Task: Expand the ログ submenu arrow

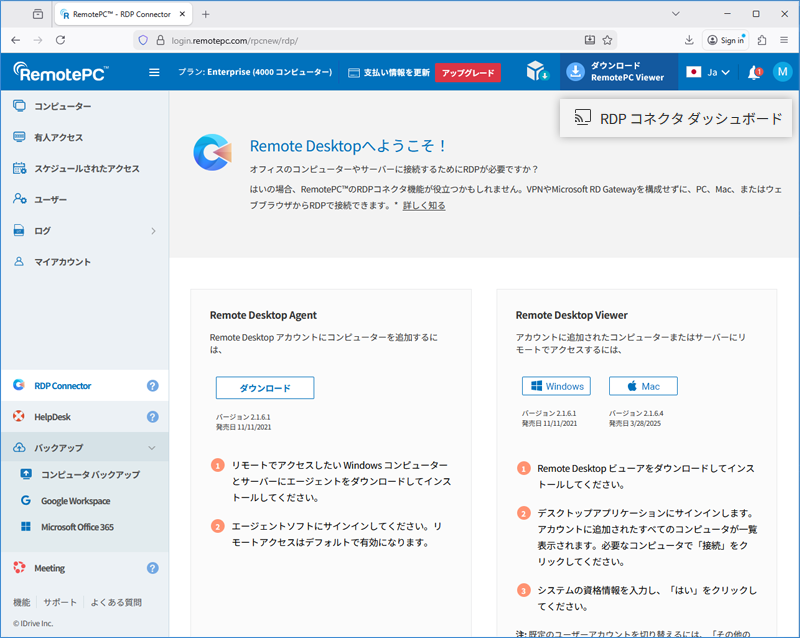Action: pos(153,231)
